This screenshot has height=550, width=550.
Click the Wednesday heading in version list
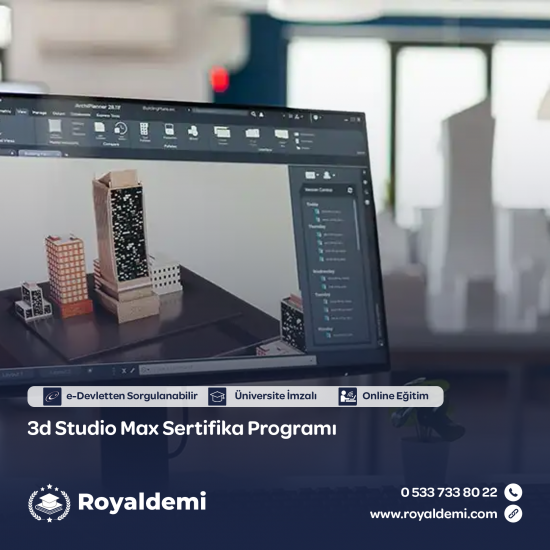pyautogui.click(x=323, y=271)
